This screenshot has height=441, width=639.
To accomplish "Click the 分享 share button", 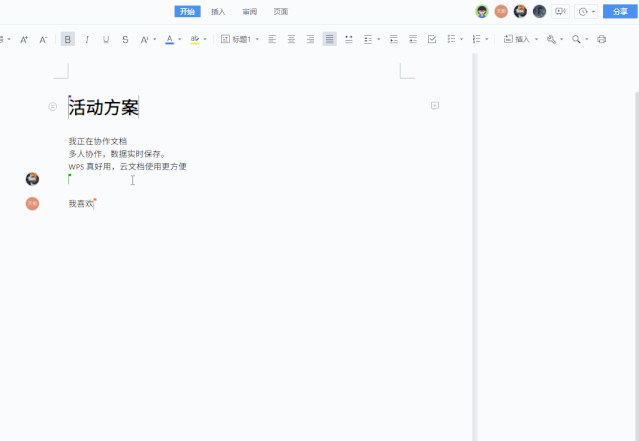I will point(620,11).
